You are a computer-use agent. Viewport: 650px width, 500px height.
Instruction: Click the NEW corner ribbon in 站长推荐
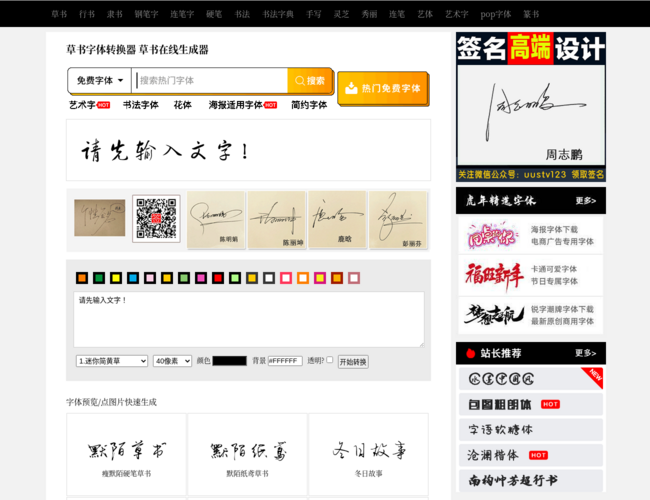point(594,376)
